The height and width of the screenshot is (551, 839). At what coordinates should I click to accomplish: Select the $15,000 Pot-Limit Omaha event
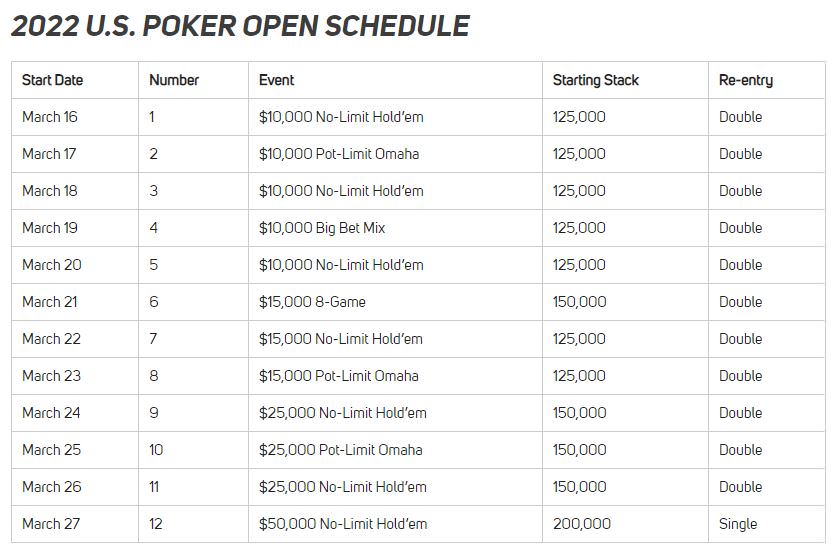coord(339,376)
